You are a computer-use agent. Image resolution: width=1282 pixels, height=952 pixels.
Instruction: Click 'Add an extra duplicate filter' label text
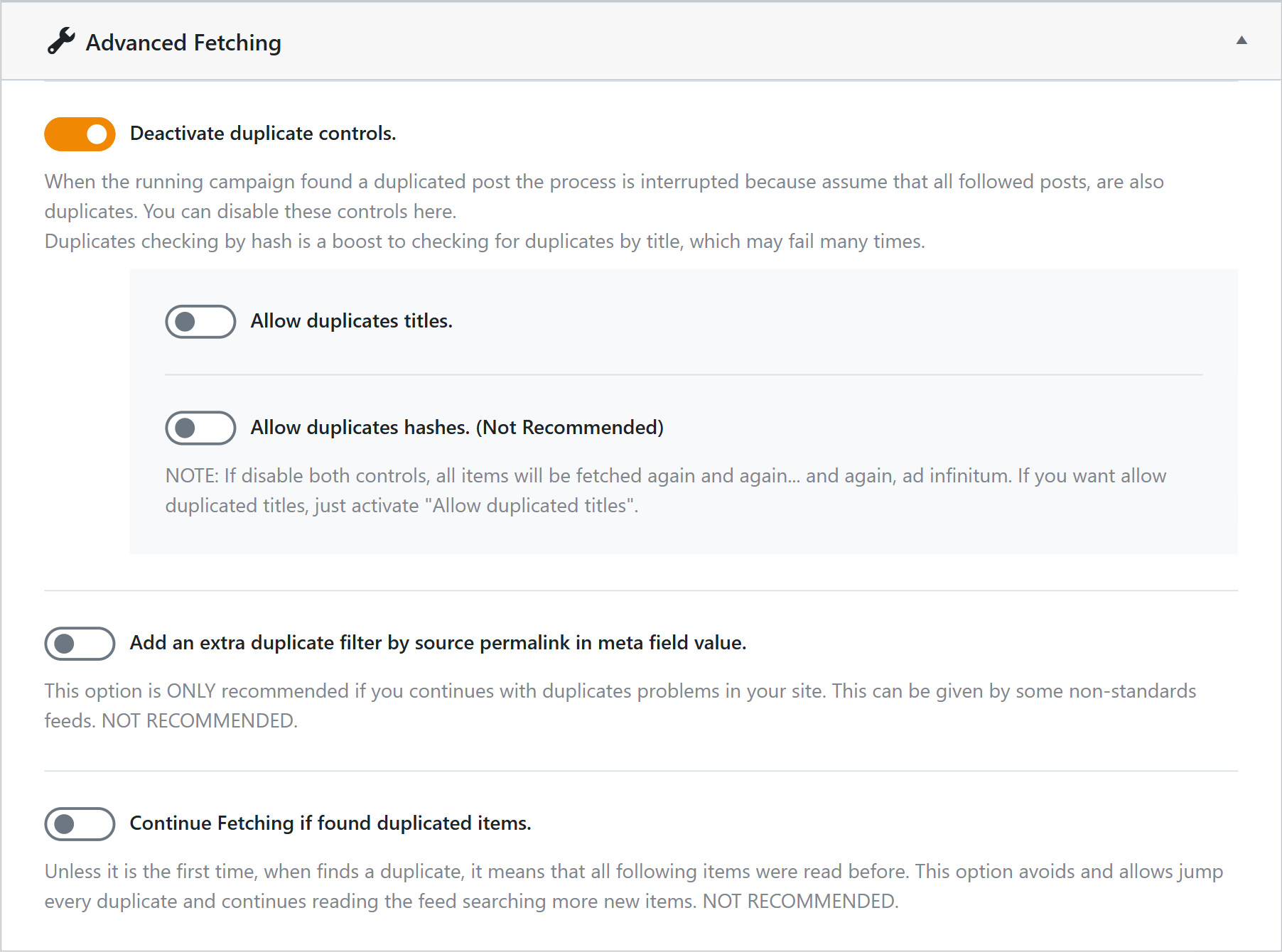[x=438, y=643]
